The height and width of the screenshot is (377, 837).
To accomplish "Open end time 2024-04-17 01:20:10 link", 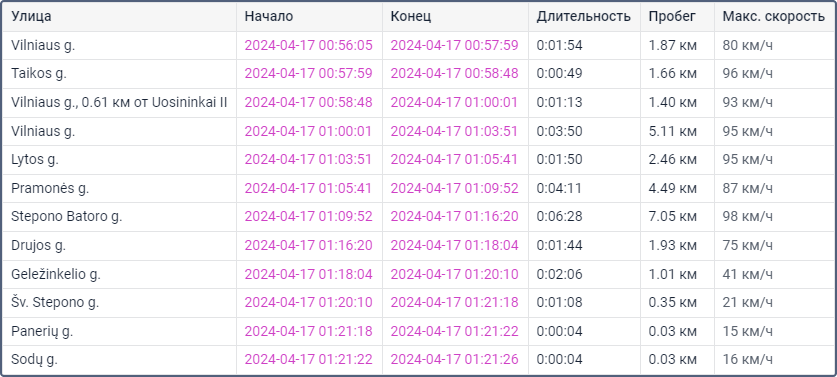I will coord(454,274).
